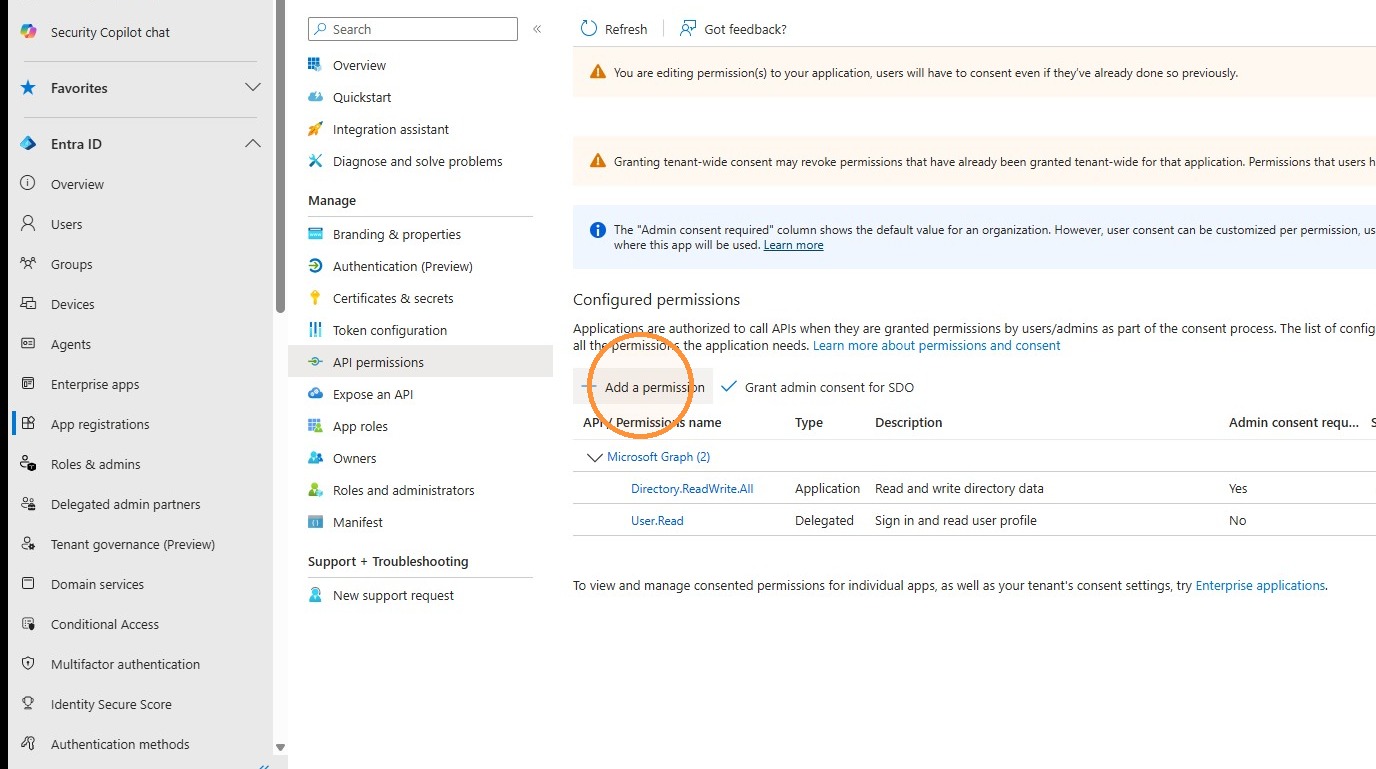Click the Got feedback person icon
The height and width of the screenshot is (769, 1376).
tap(688, 29)
